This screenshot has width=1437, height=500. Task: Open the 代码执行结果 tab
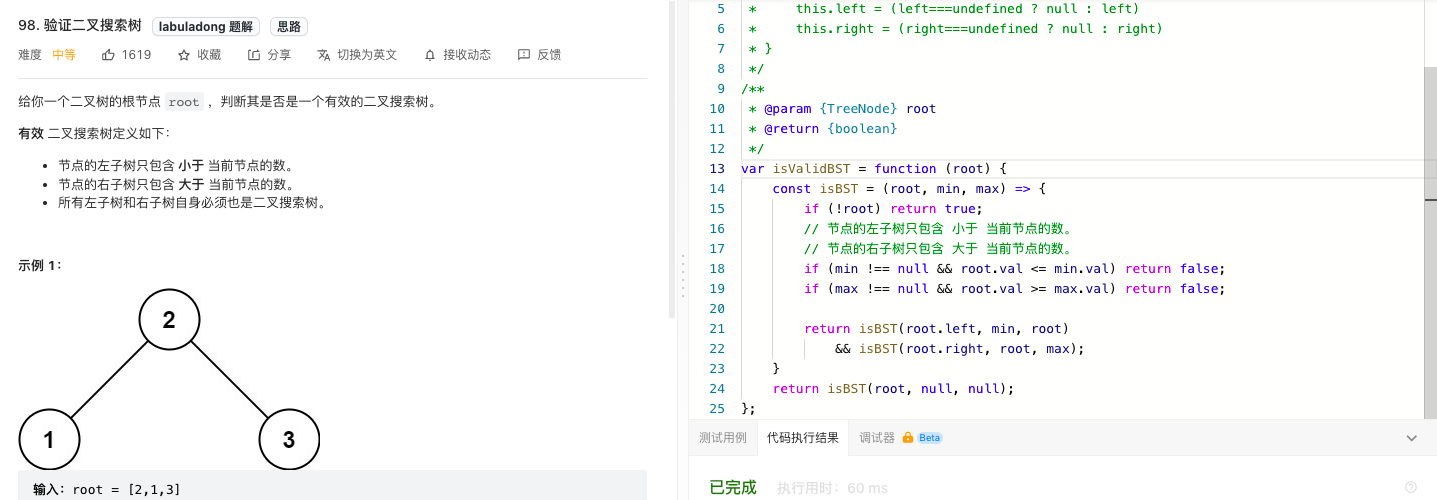(803, 438)
